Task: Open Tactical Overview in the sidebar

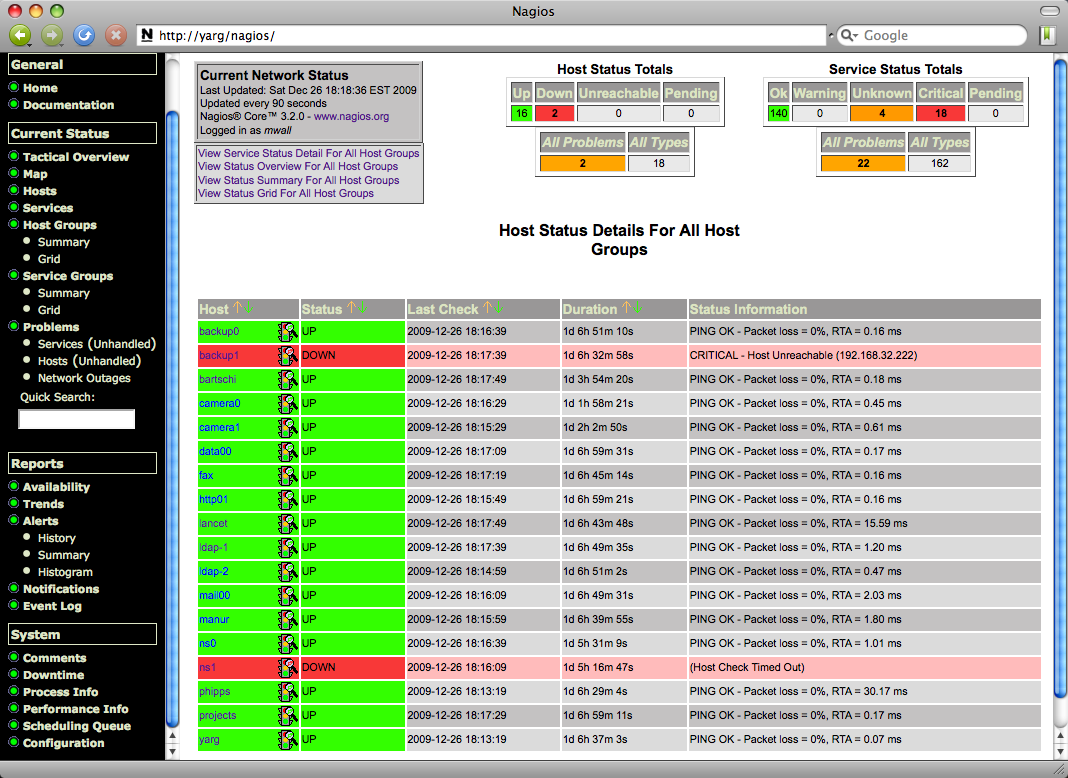Action: tap(75, 157)
